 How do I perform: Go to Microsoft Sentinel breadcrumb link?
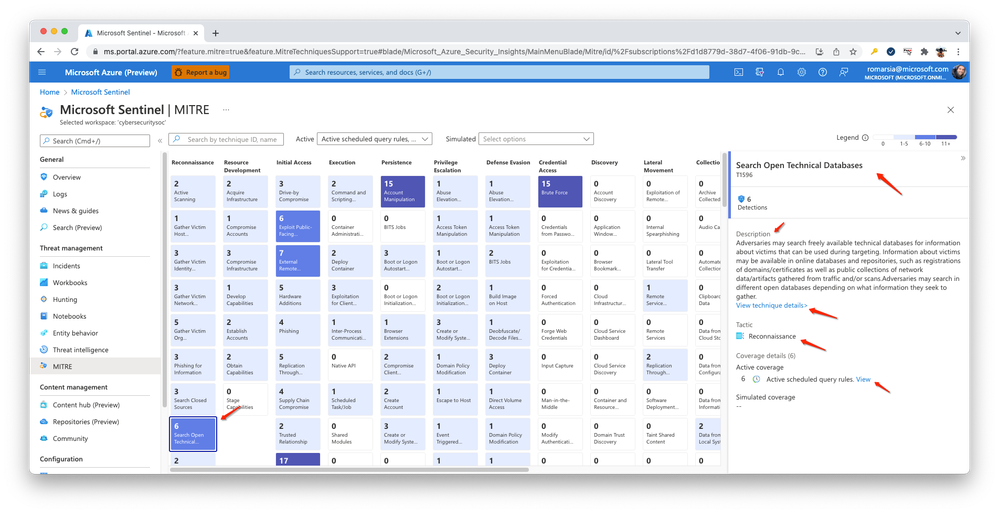coord(100,92)
